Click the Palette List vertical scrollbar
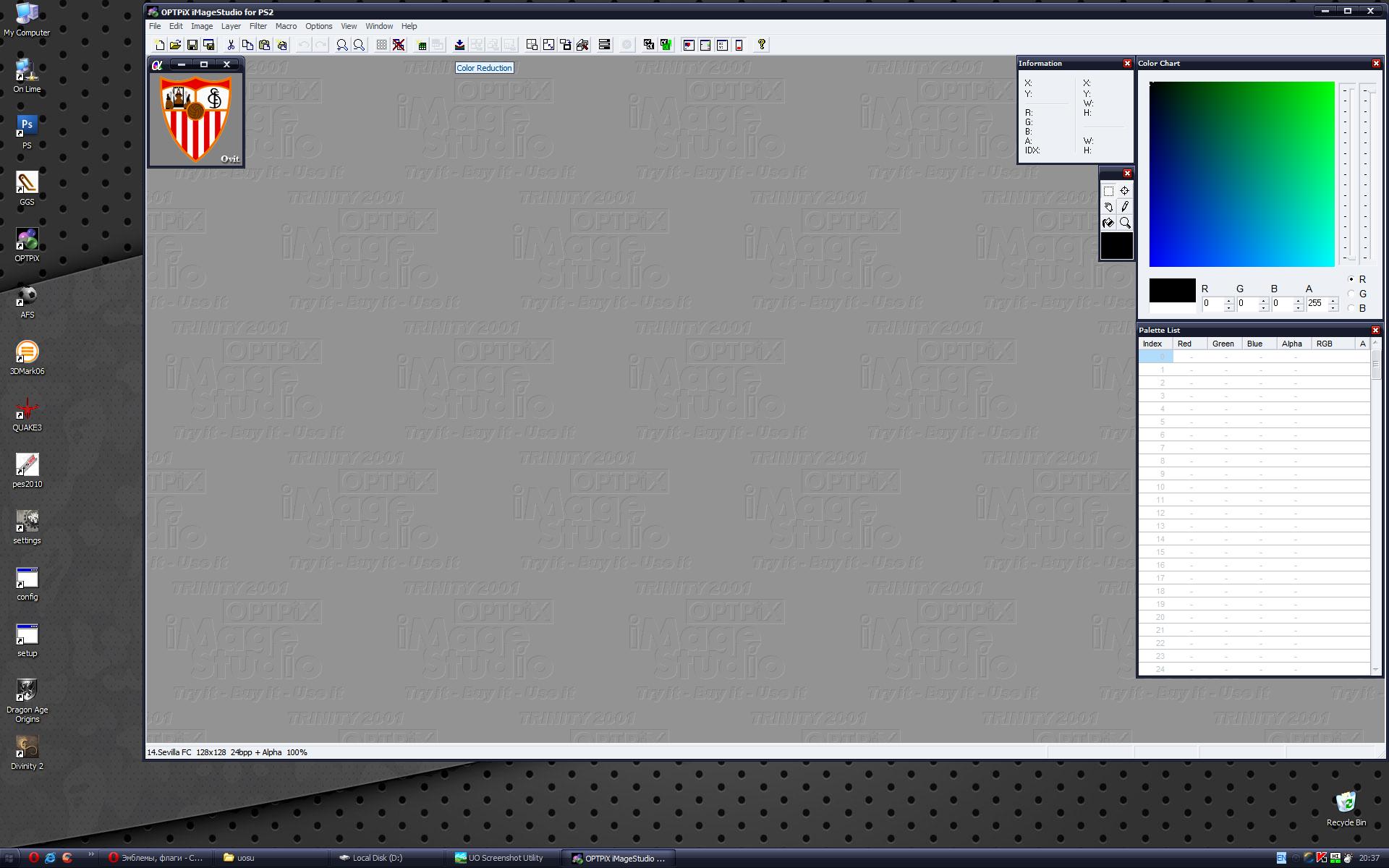Image resolution: width=1389 pixels, height=868 pixels. [1376, 506]
